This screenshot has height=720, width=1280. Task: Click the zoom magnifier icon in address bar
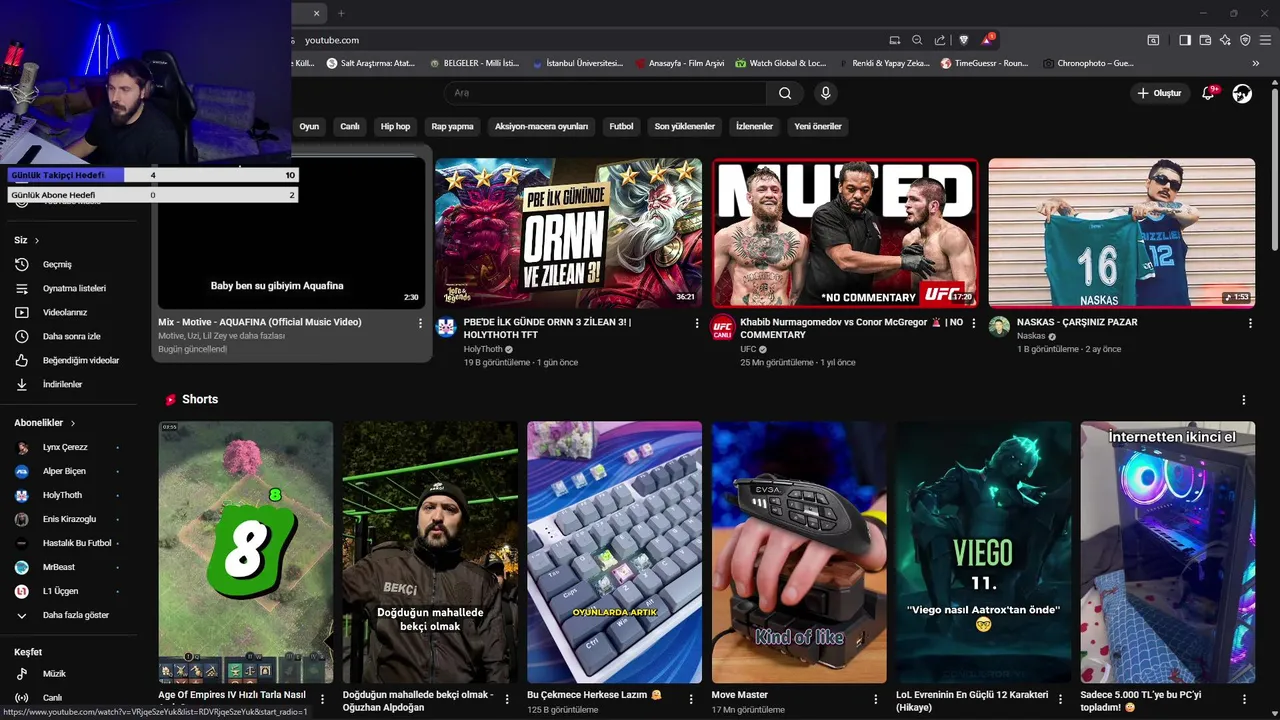917,40
